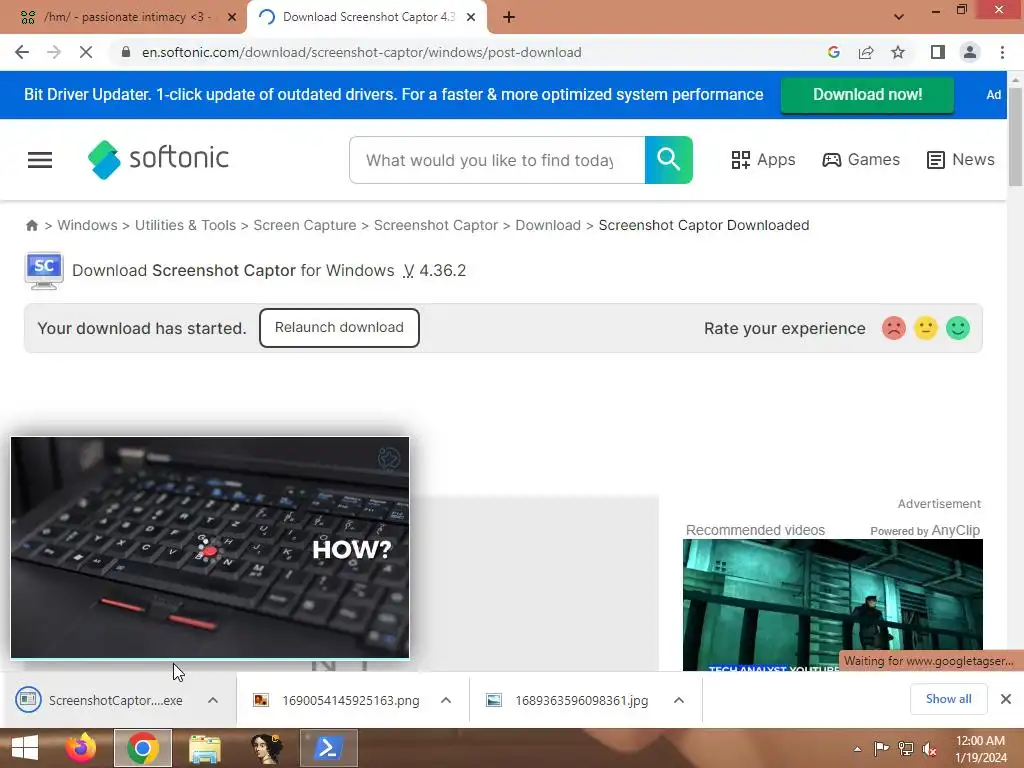Open Softonic hamburger menu

click(x=40, y=160)
